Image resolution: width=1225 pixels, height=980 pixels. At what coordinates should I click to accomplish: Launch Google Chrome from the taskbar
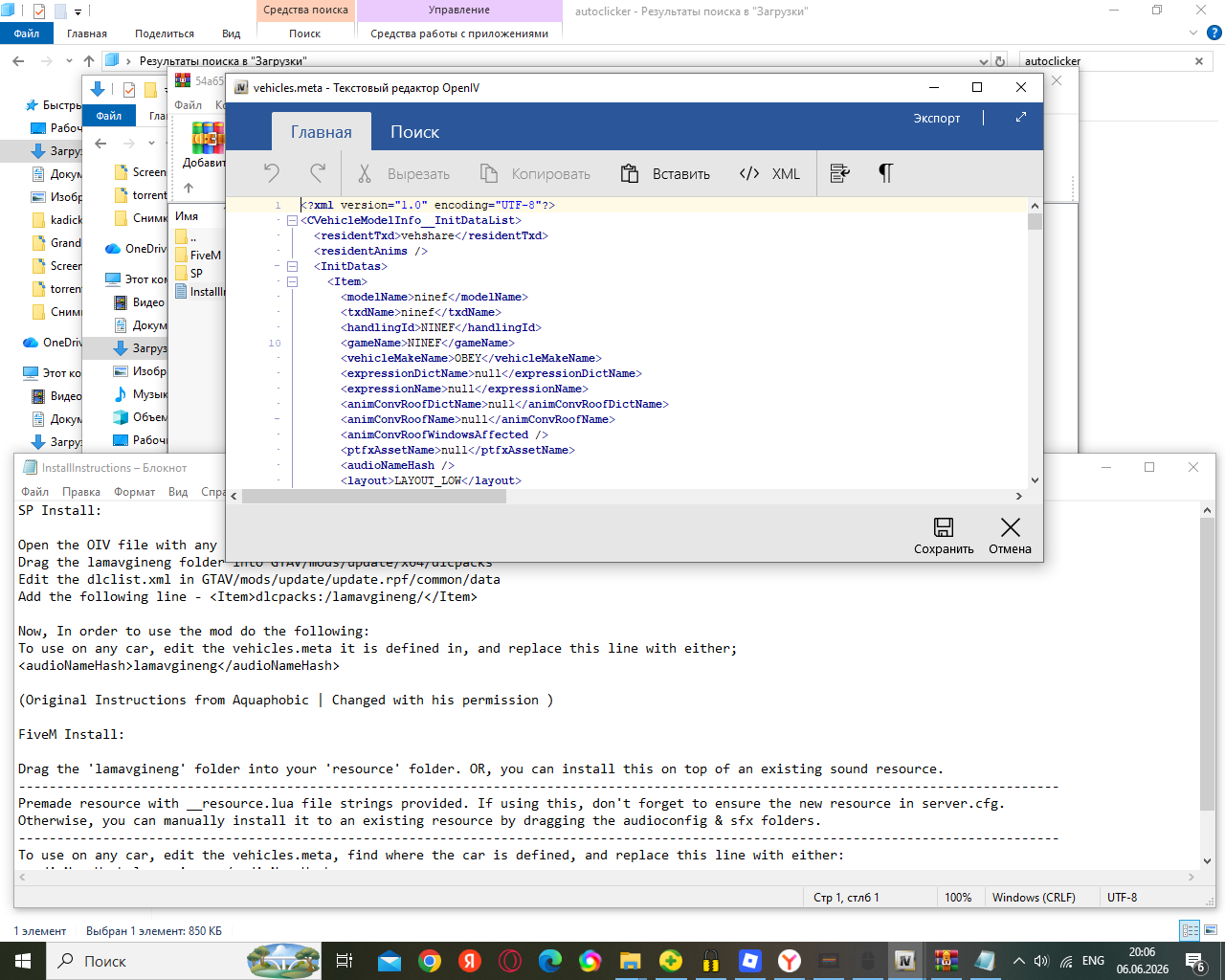[430, 961]
